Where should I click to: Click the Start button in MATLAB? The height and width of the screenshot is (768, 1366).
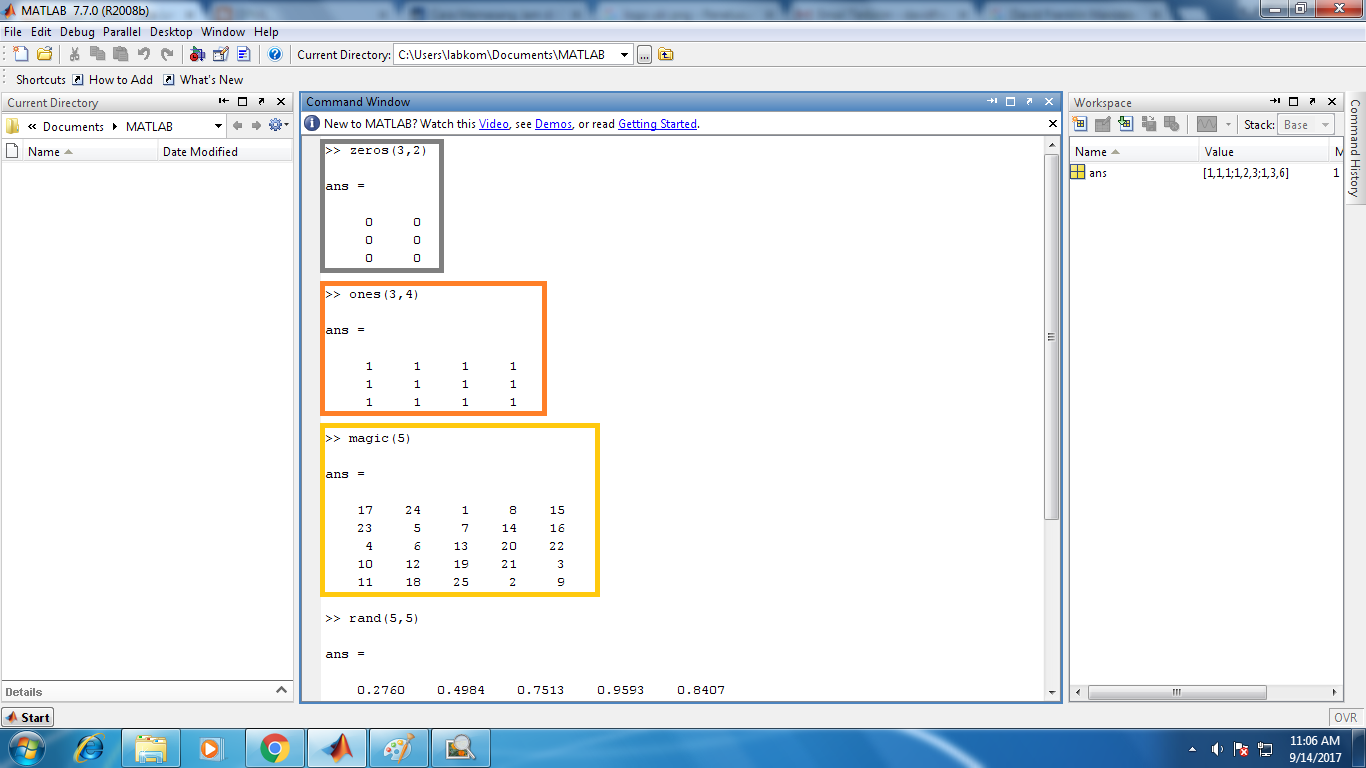point(27,717)
